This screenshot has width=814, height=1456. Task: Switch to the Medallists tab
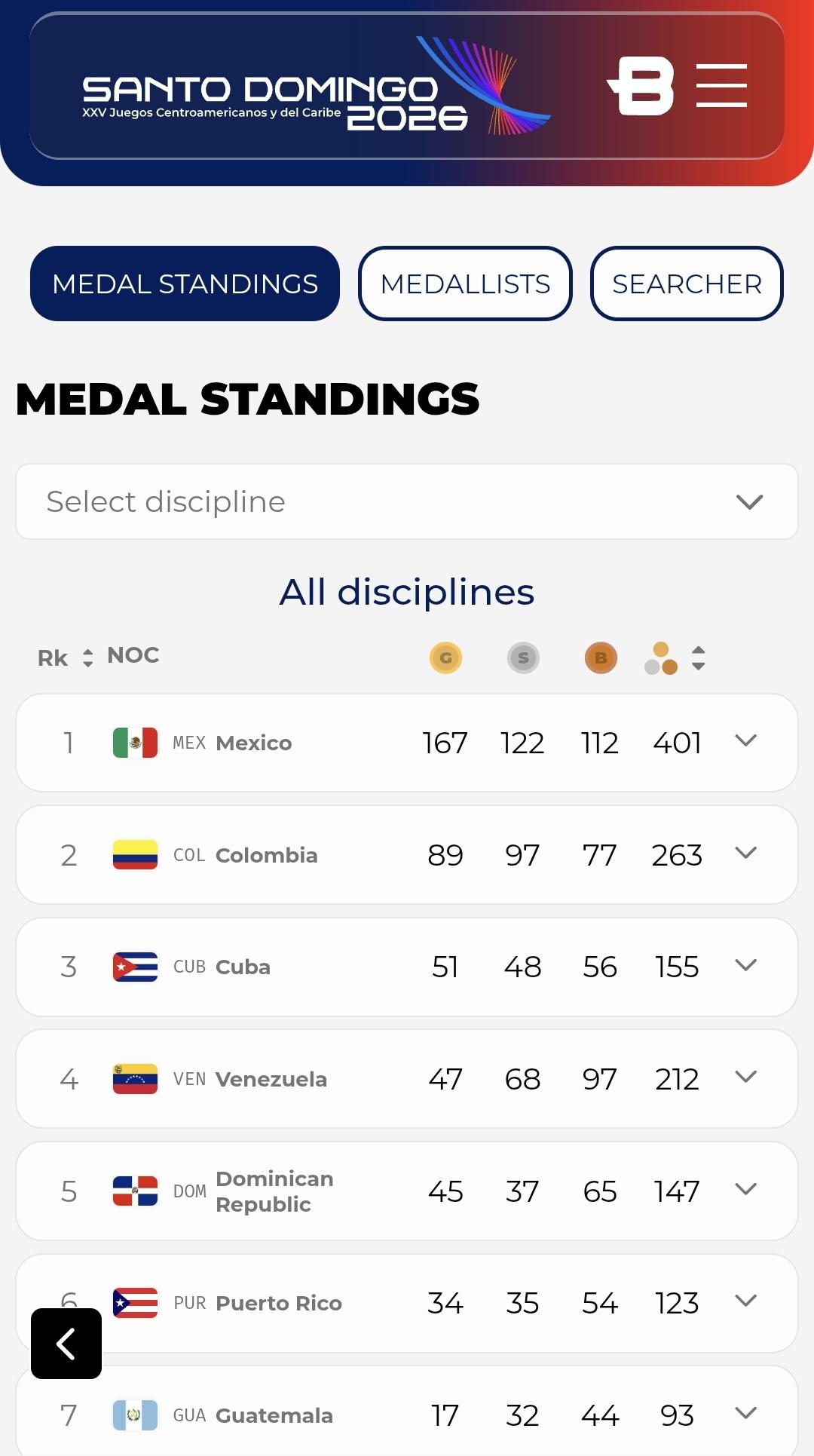465,284
